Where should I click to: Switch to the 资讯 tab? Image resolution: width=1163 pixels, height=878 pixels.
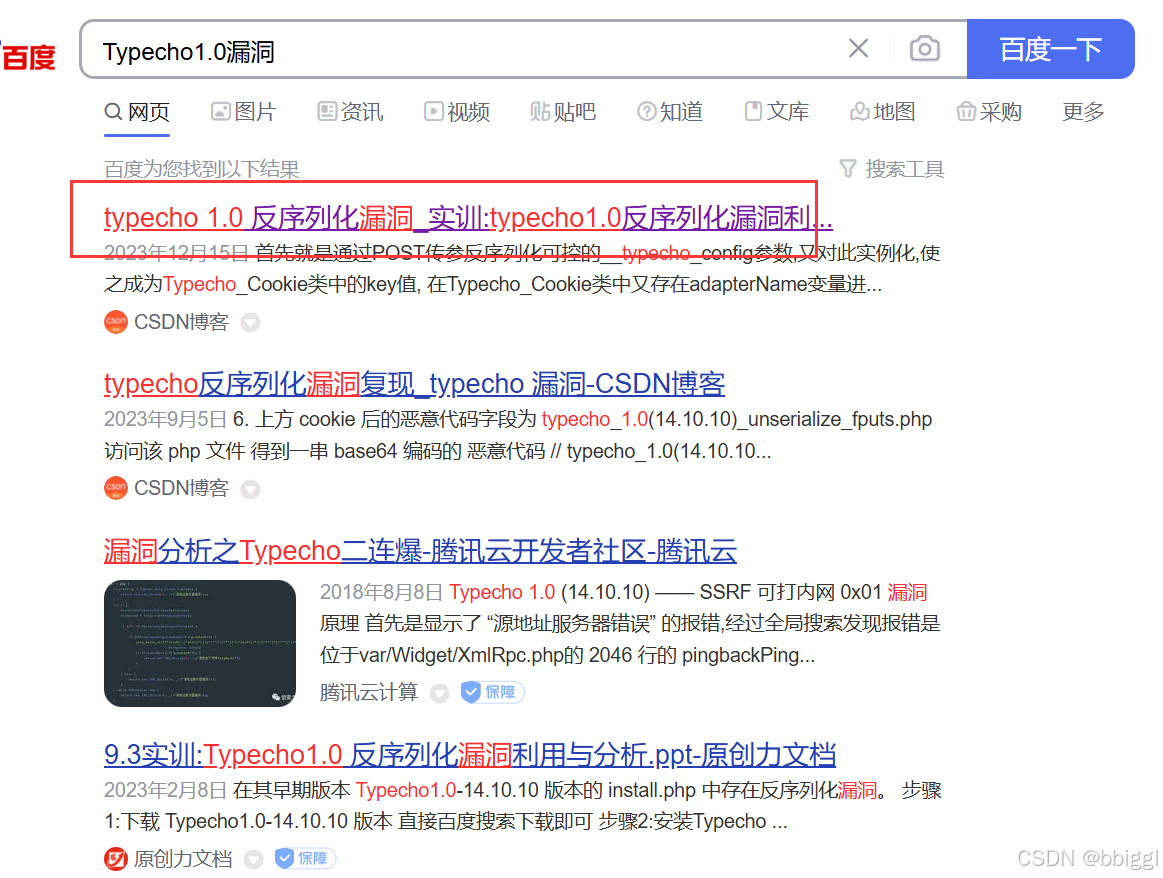point(350,112)
